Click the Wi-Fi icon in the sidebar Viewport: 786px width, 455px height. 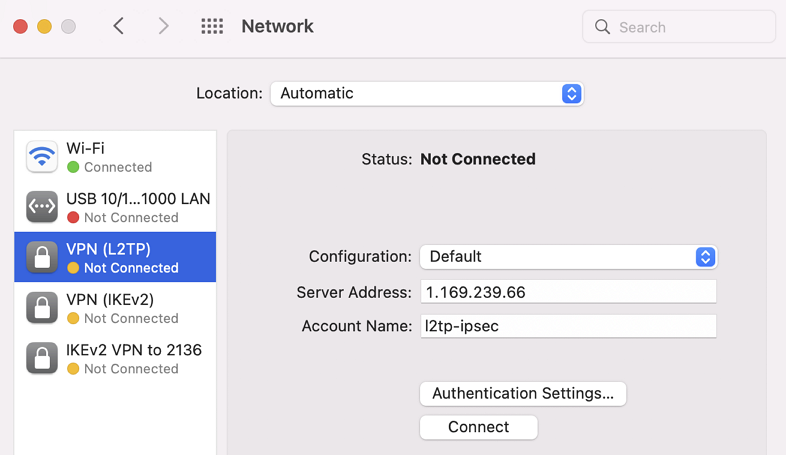(x=42, y=157)
